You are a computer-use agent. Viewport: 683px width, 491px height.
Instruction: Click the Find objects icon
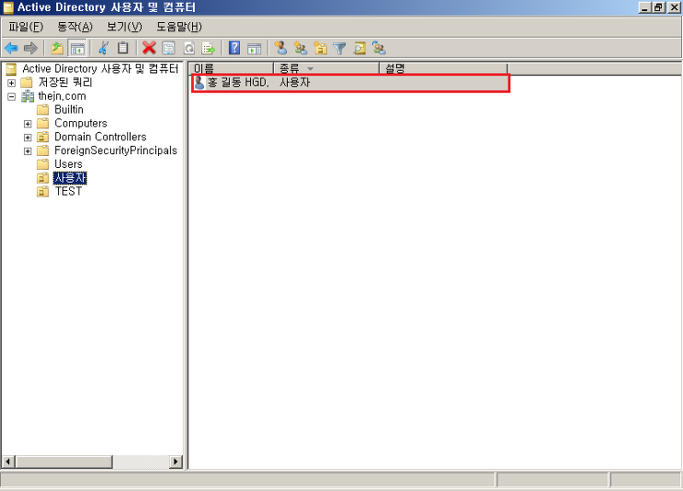tap(359, 48)
